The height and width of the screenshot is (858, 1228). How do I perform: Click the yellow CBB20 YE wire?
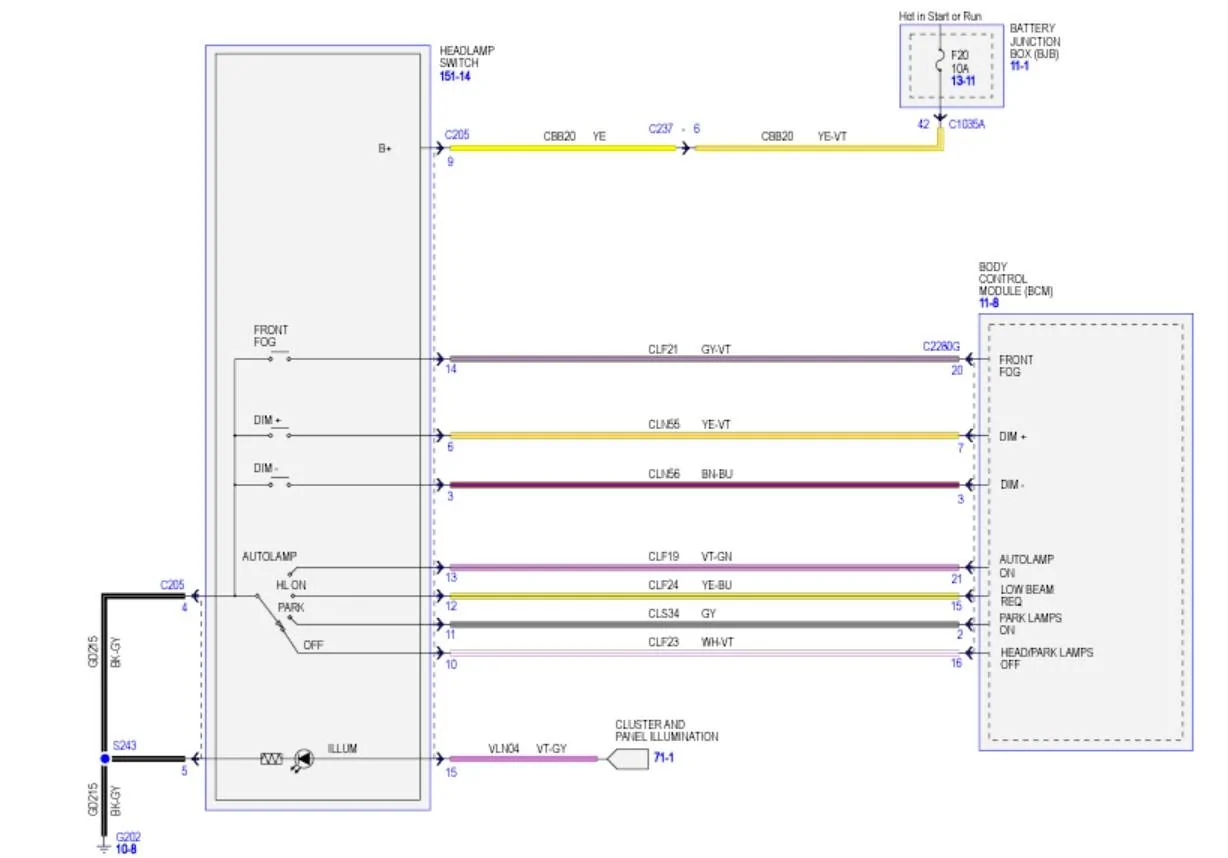tap(563, 148)
